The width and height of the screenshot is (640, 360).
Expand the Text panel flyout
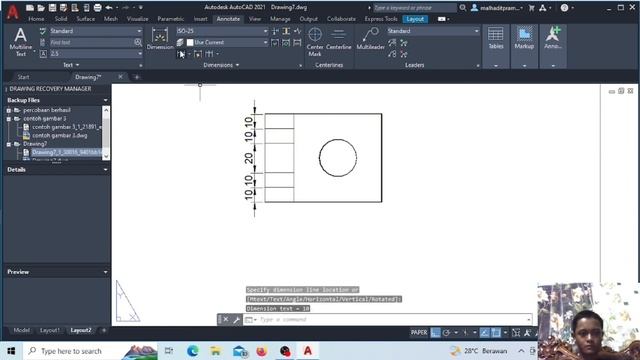coord(71,65)
